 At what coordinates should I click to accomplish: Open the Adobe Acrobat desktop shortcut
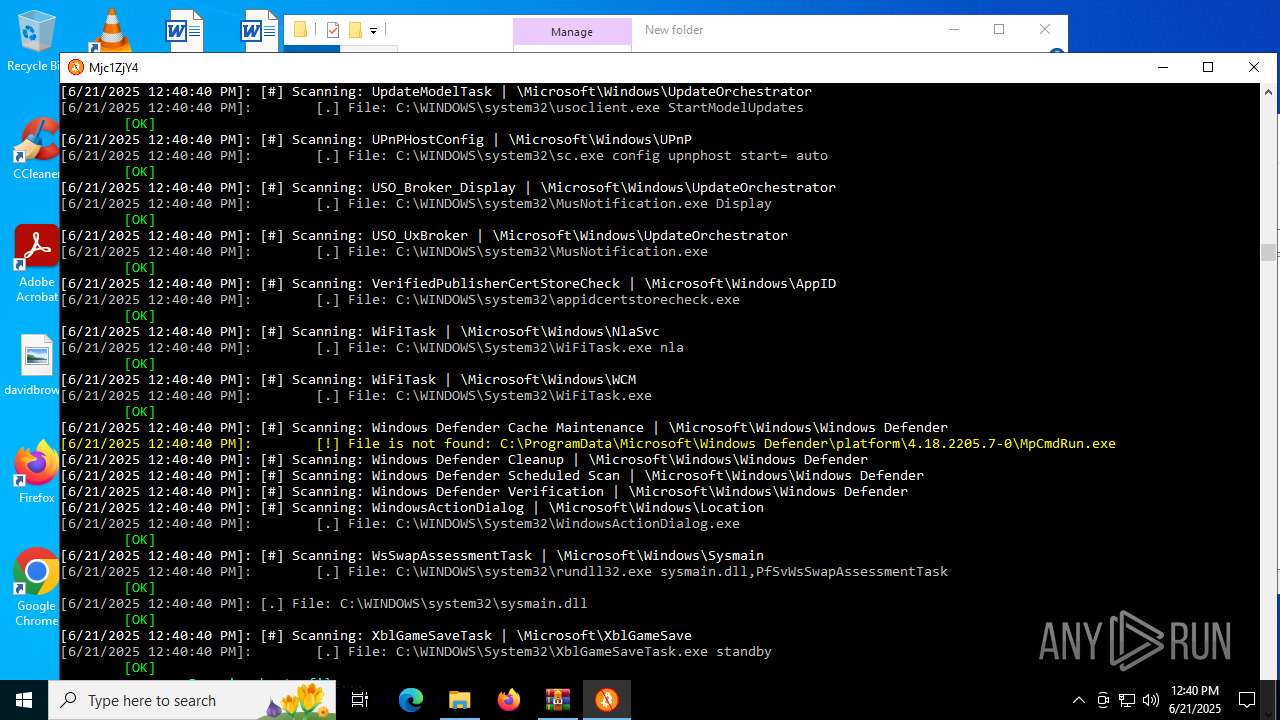(x=36, y=263)
